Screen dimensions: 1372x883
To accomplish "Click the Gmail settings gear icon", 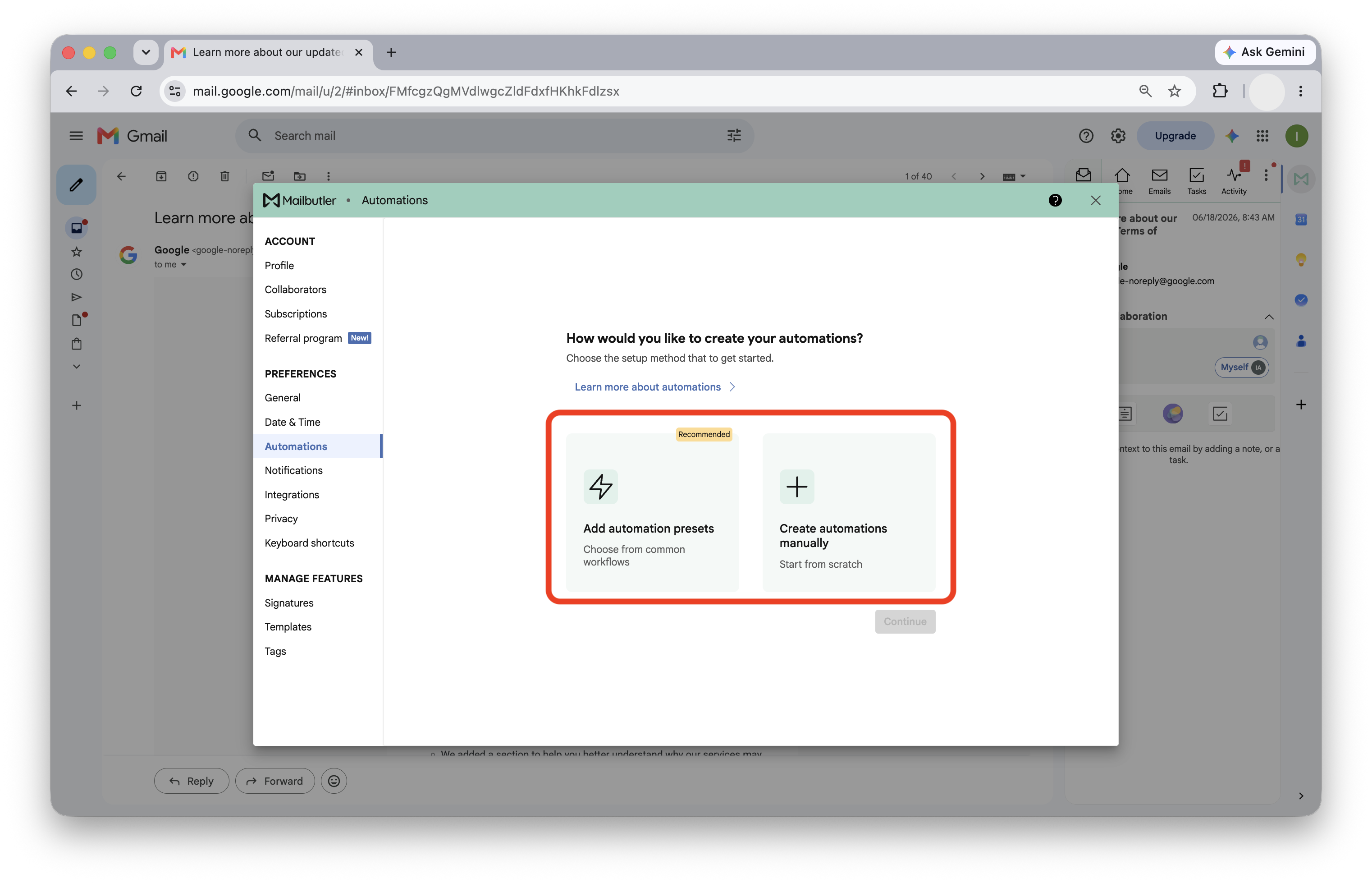I will pos(1117,136).
